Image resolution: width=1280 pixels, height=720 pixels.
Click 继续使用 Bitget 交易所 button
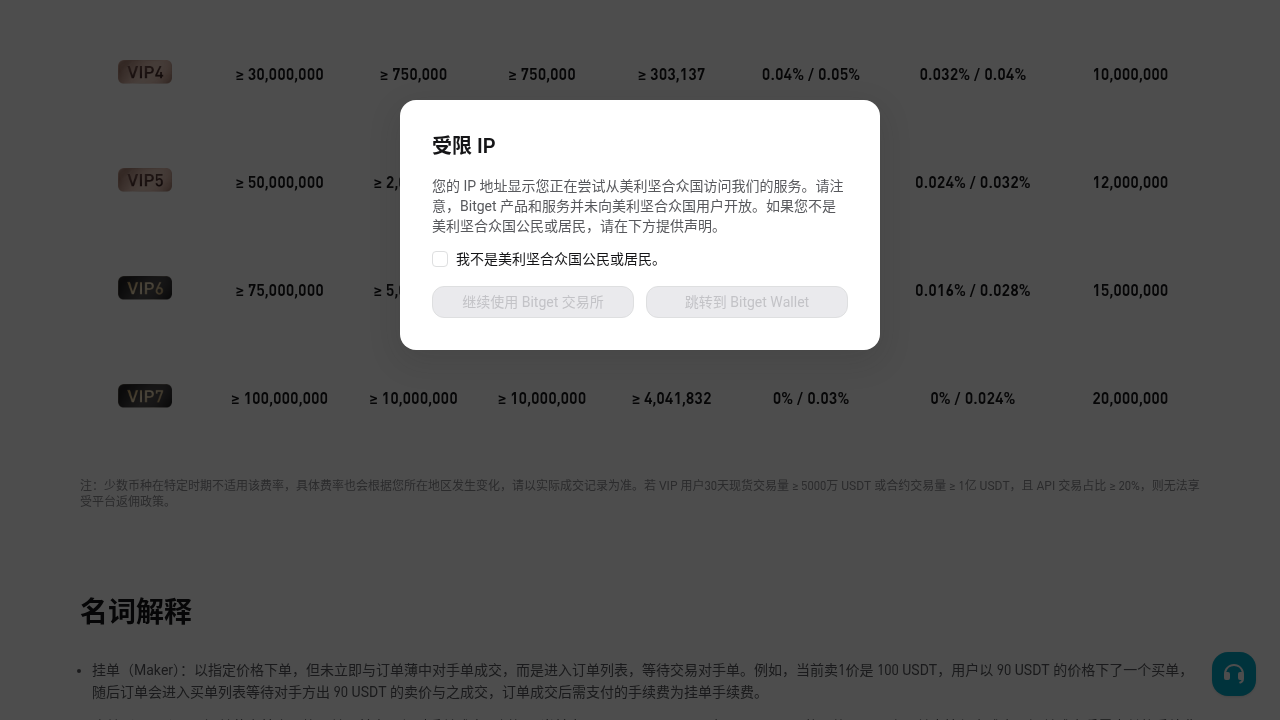click(x=533, y=302)
